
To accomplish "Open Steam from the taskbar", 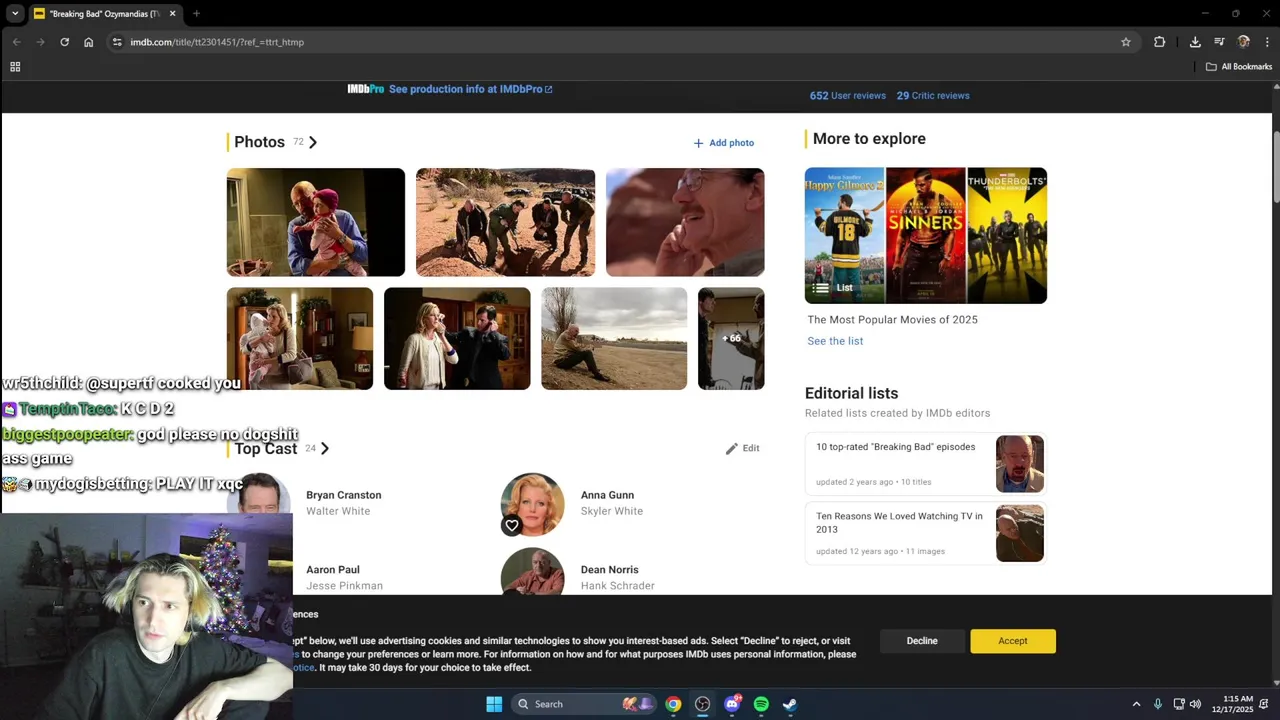I will (x=790, y=704).
